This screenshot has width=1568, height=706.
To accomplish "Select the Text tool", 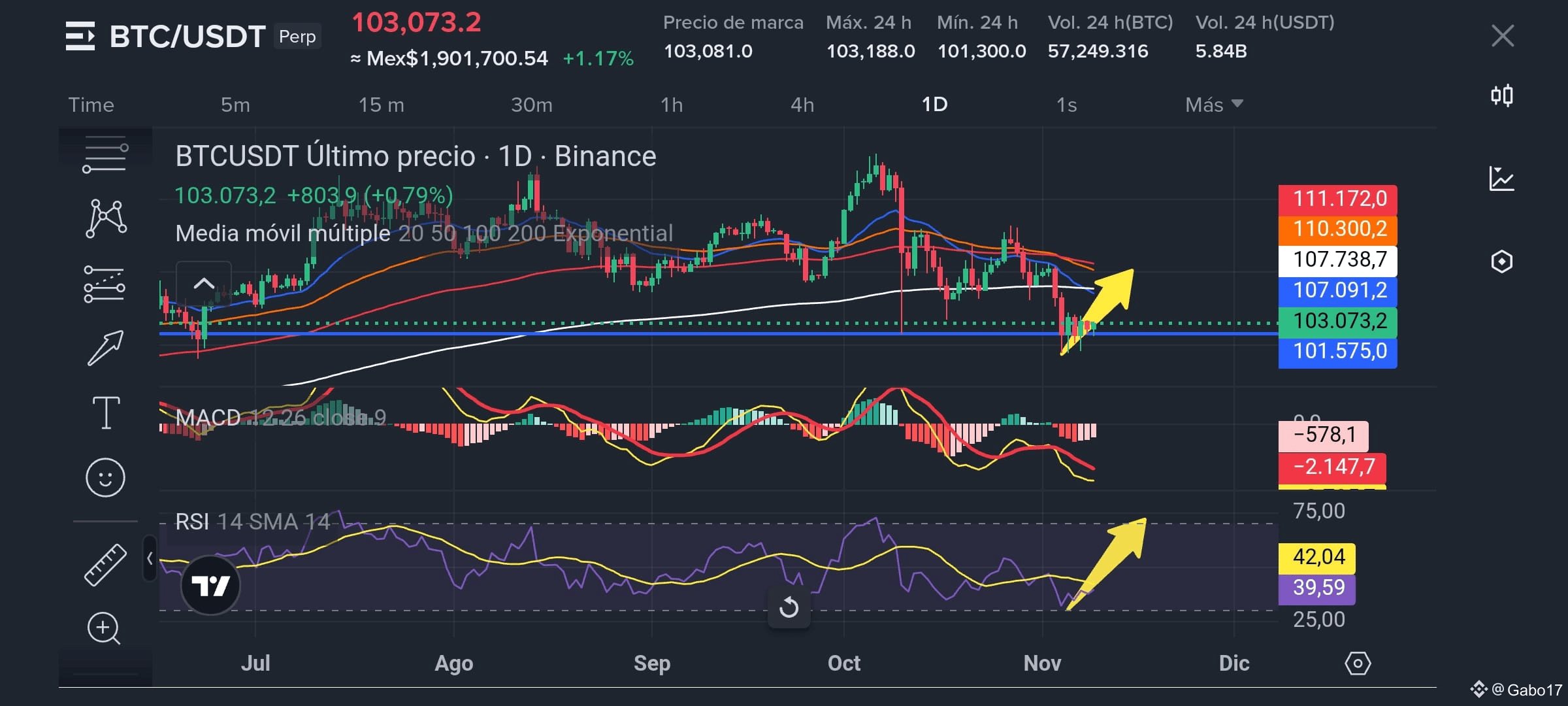I will click(105, 412).
